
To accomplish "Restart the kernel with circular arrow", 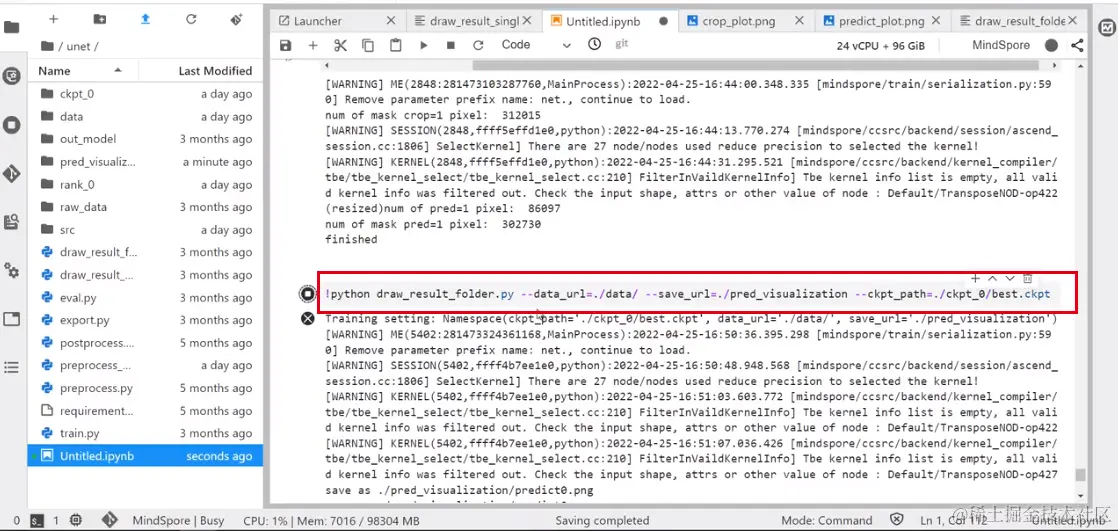I will click(x=478, y=45).
